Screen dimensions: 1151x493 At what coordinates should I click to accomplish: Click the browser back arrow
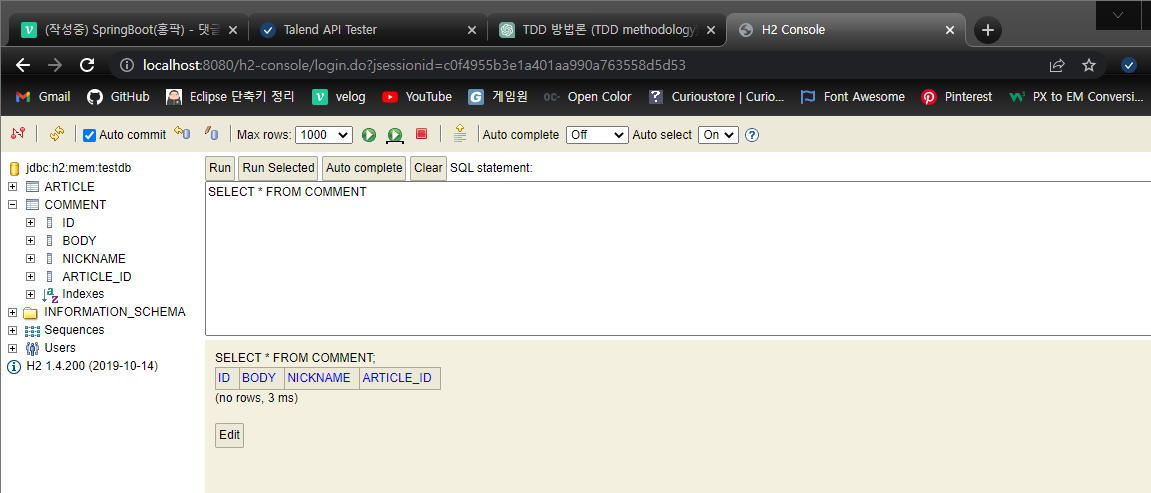point(23,65)
